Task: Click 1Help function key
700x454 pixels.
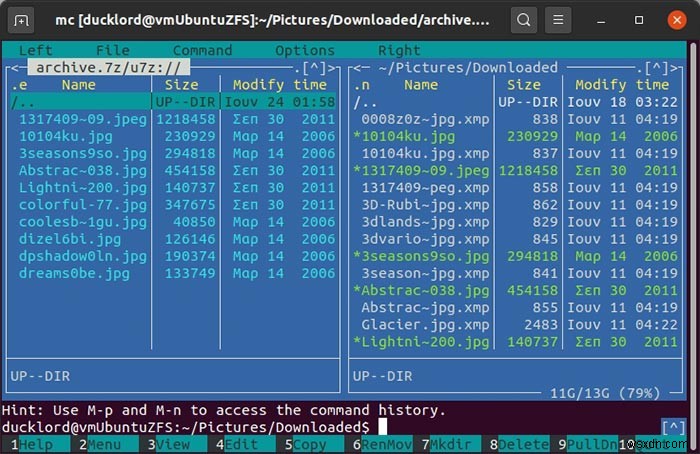Action: coord(36,445)
